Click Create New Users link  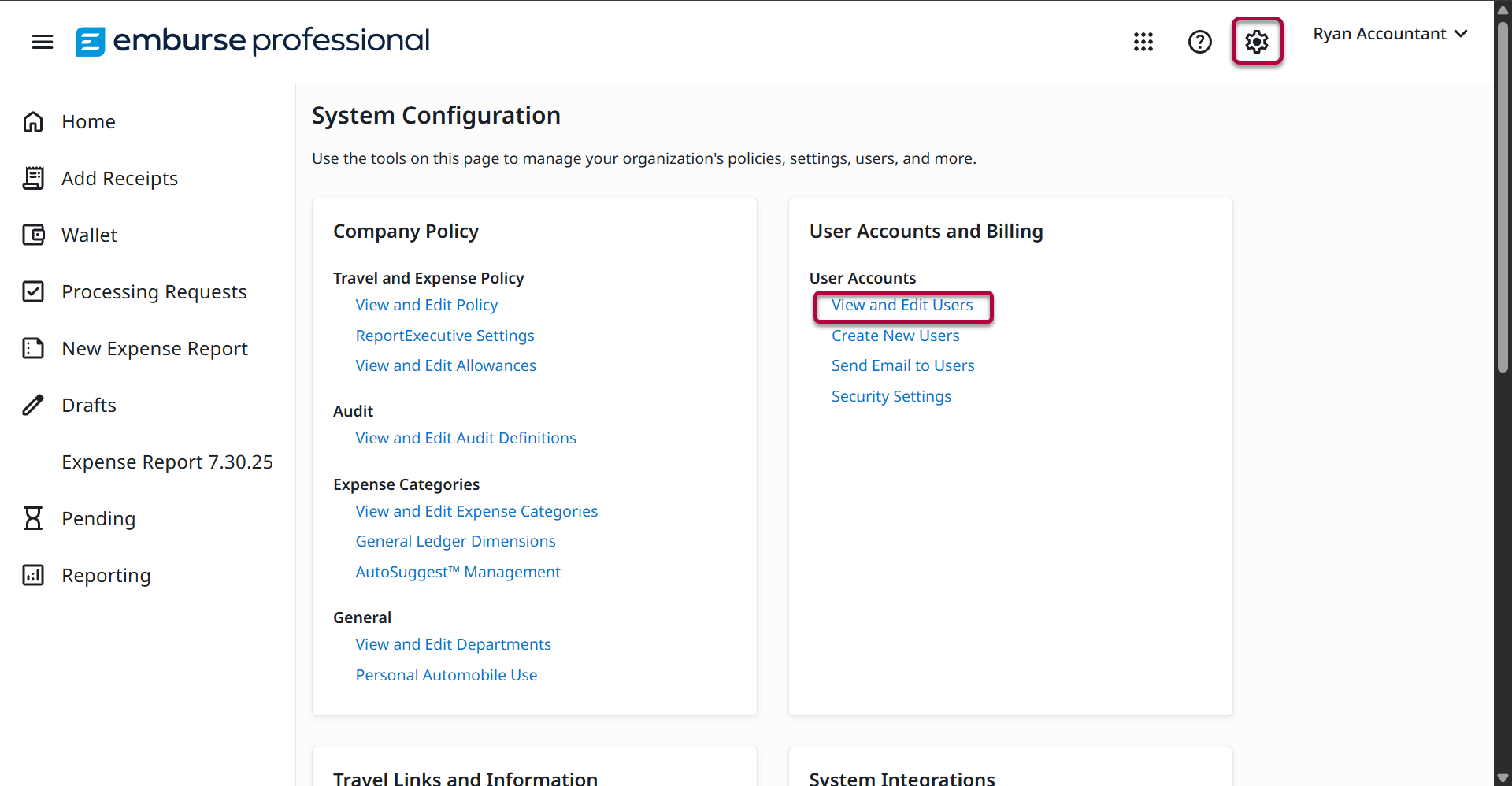(895, 336)
